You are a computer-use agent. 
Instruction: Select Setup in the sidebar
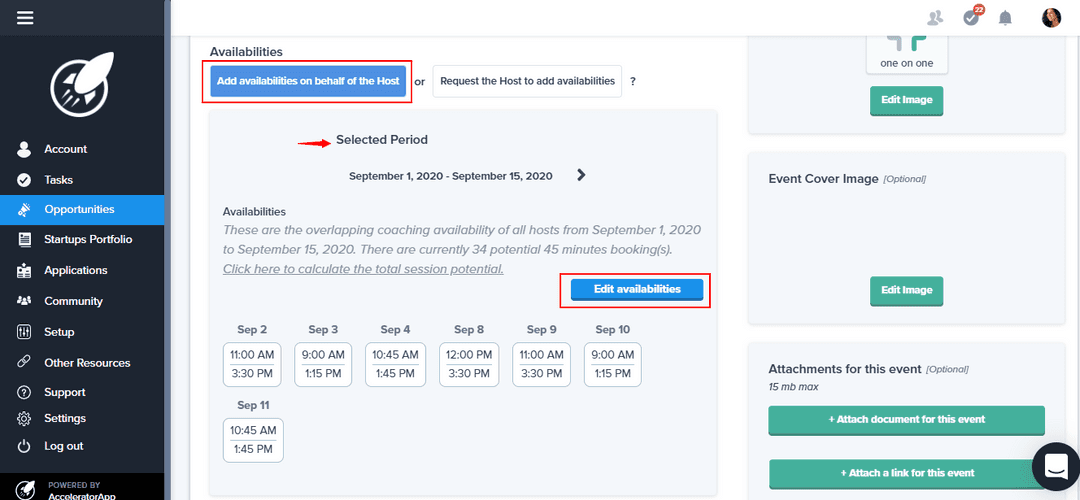[x=59, y=331]
